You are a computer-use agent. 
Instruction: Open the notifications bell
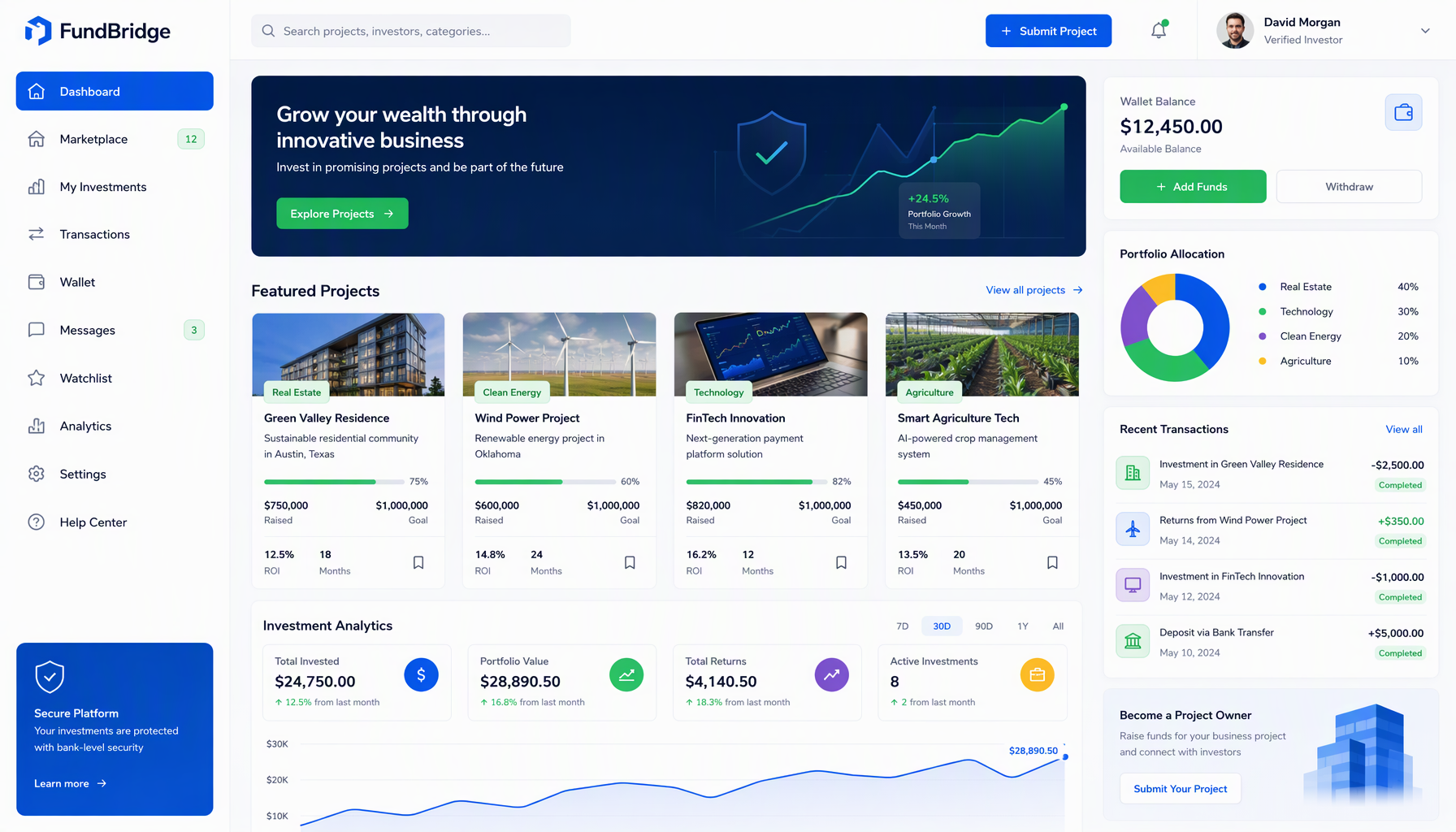1159,30
